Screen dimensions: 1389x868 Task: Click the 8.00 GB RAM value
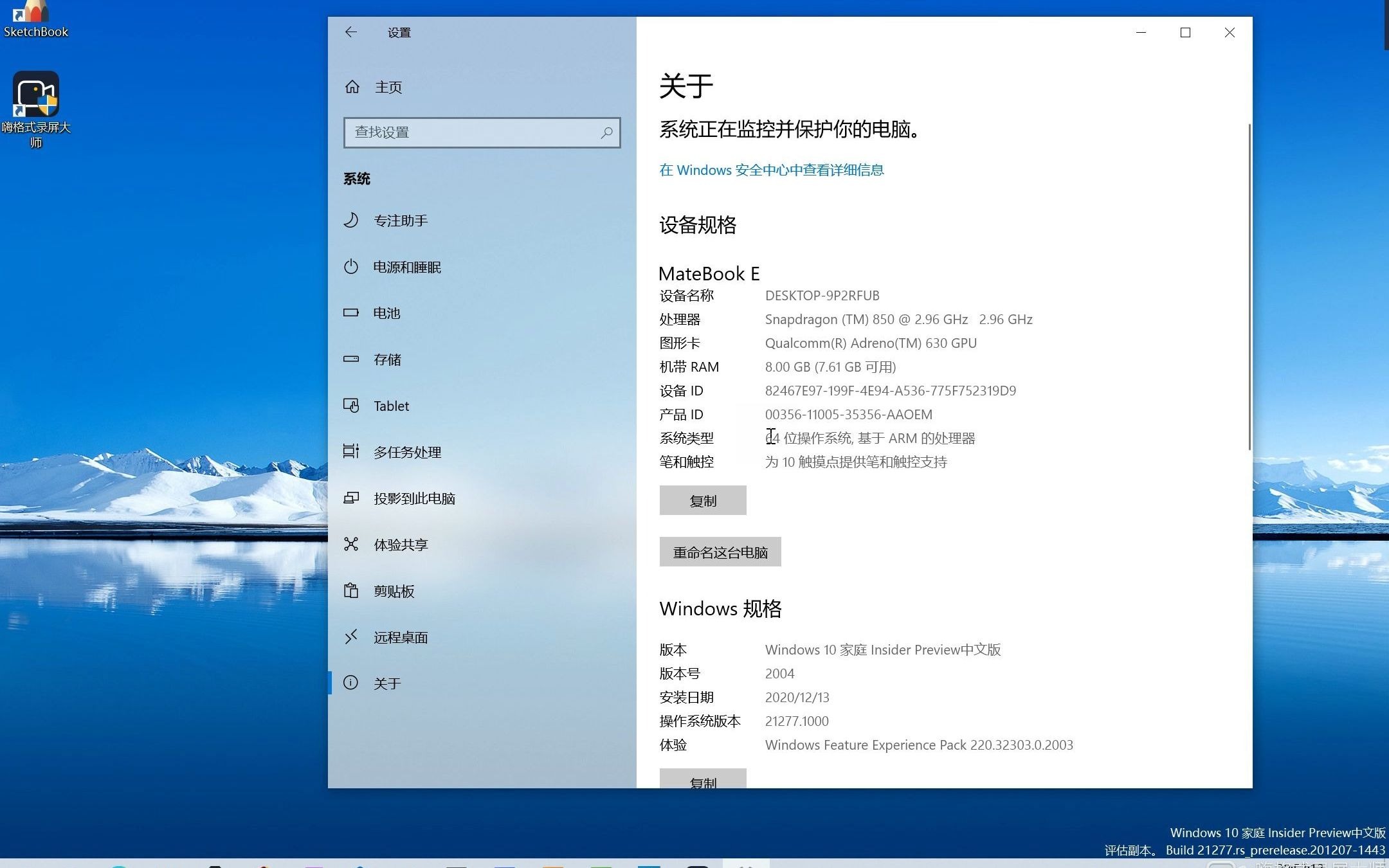click(x=830, y=367)
